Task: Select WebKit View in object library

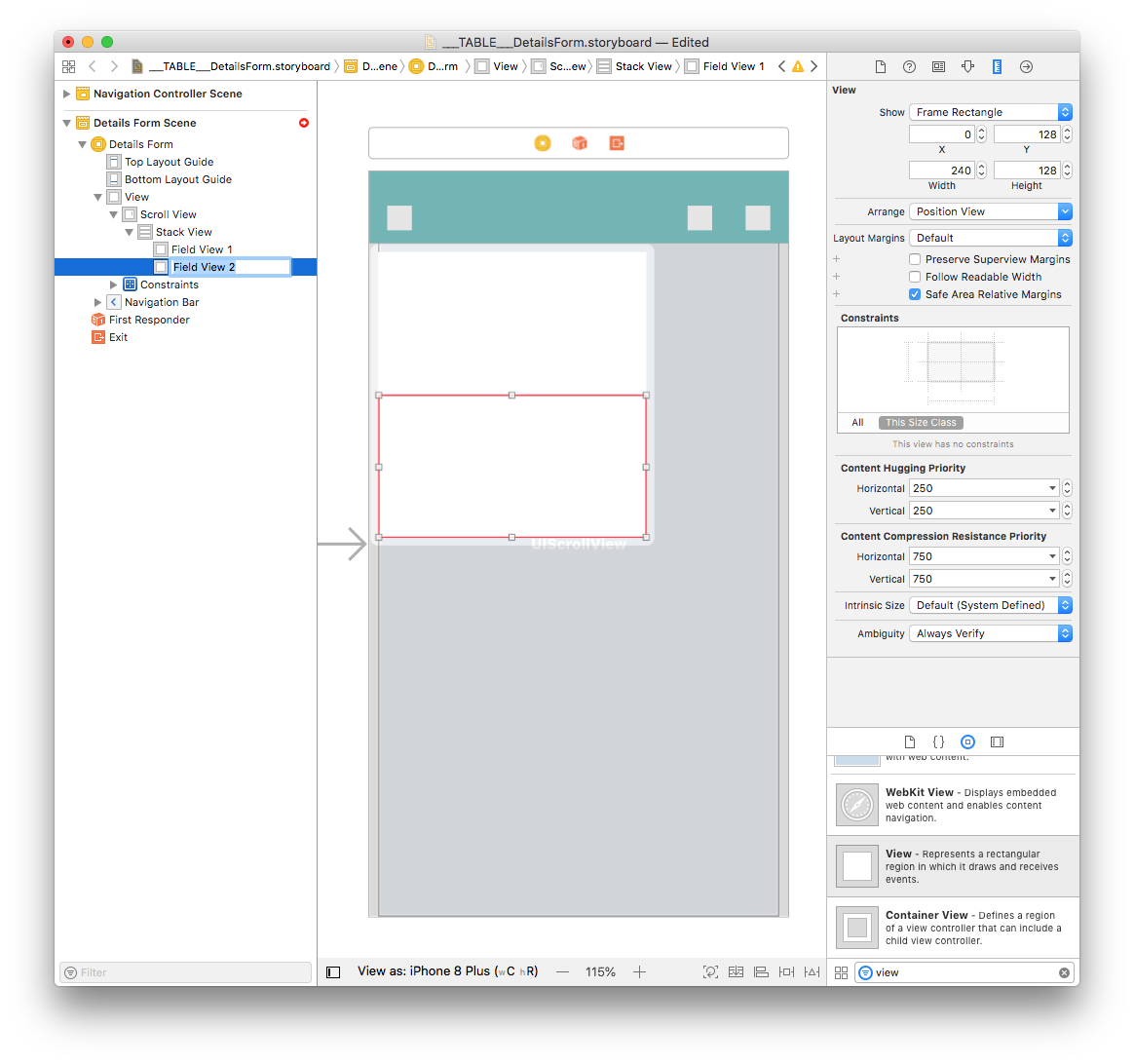Action: [953, 805]
